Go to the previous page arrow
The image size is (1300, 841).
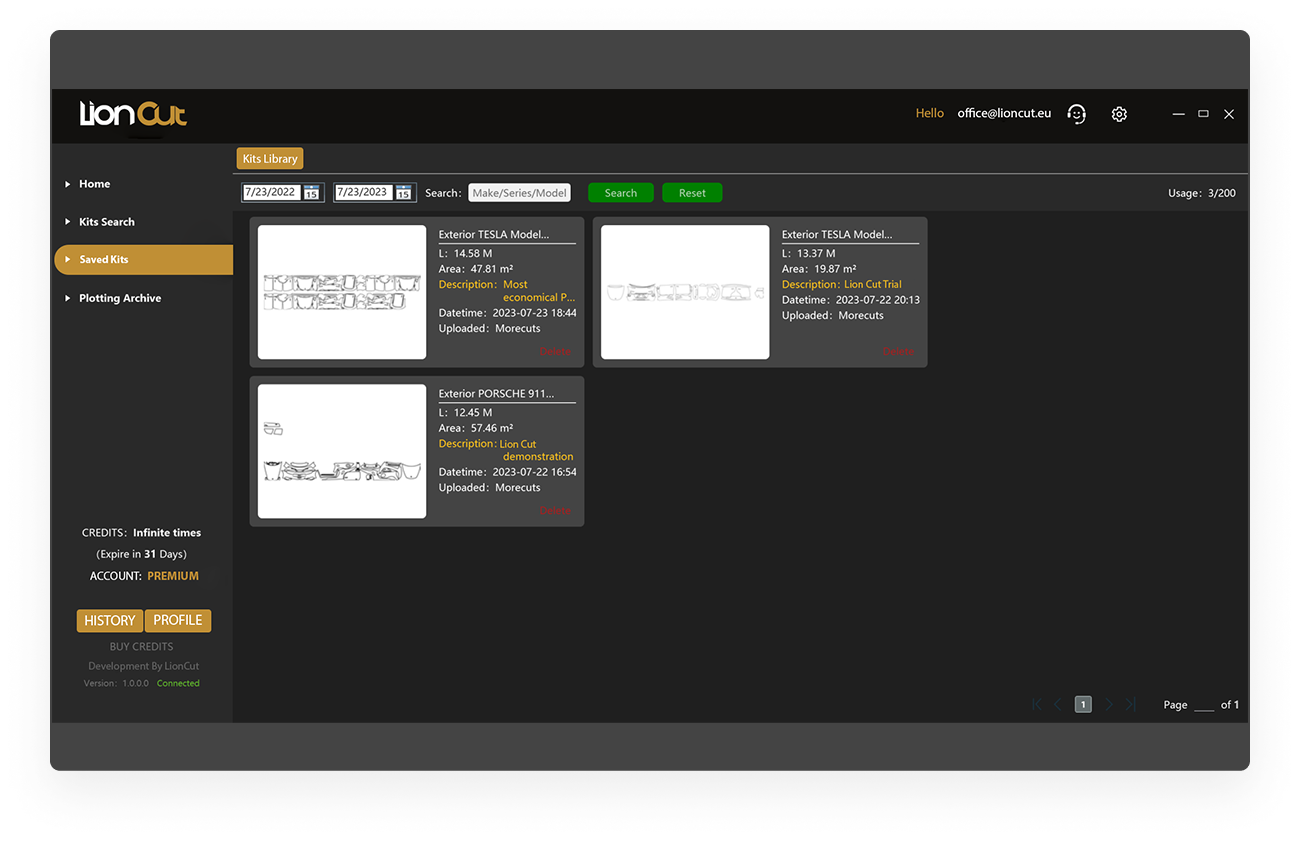pyautogui.click(x=1058, y=704)
